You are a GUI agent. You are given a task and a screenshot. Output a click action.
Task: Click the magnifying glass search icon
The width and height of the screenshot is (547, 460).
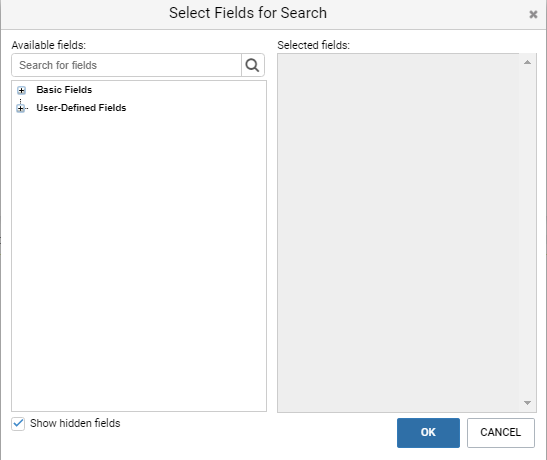pos(253,65)
